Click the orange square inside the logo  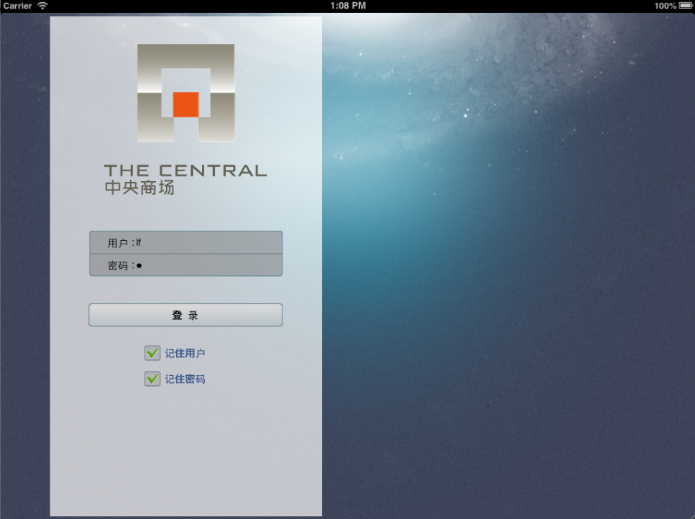tap(186, 104)
